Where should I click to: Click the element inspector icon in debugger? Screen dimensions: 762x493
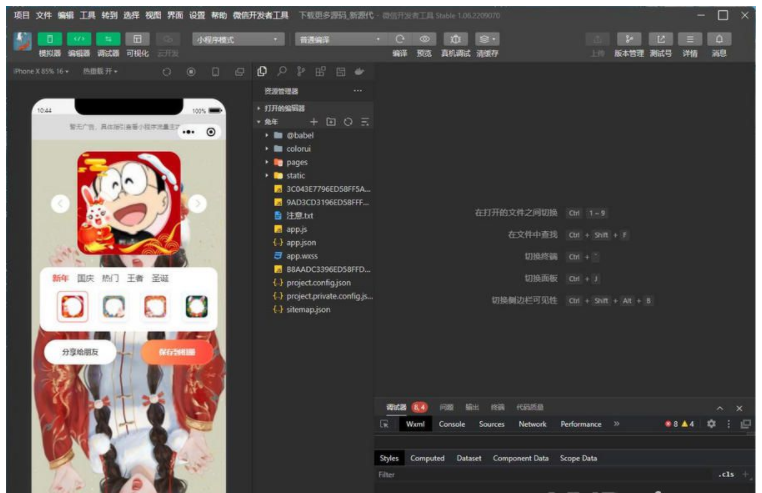[384, 424]
